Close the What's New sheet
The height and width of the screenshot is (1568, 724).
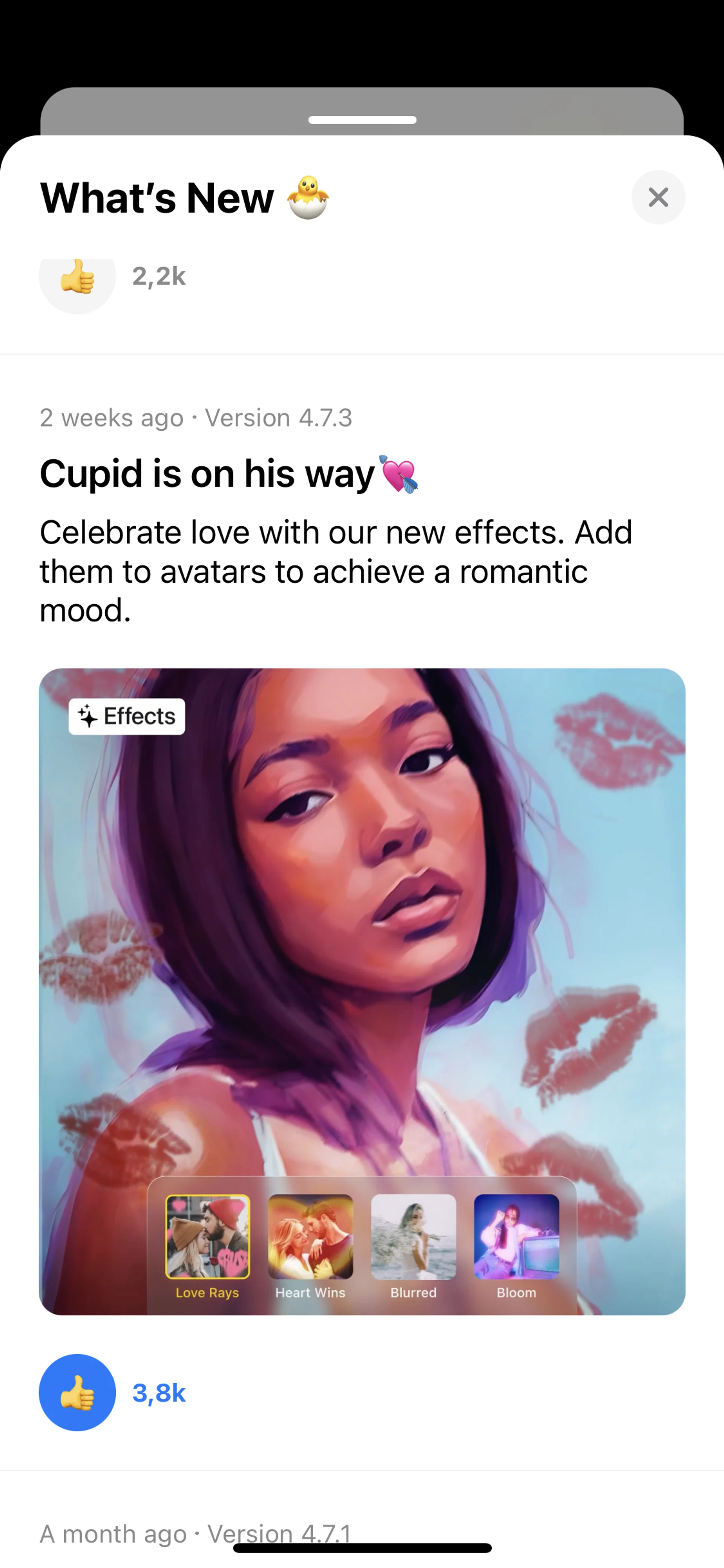pyautogui.click(x=658, y=197)
